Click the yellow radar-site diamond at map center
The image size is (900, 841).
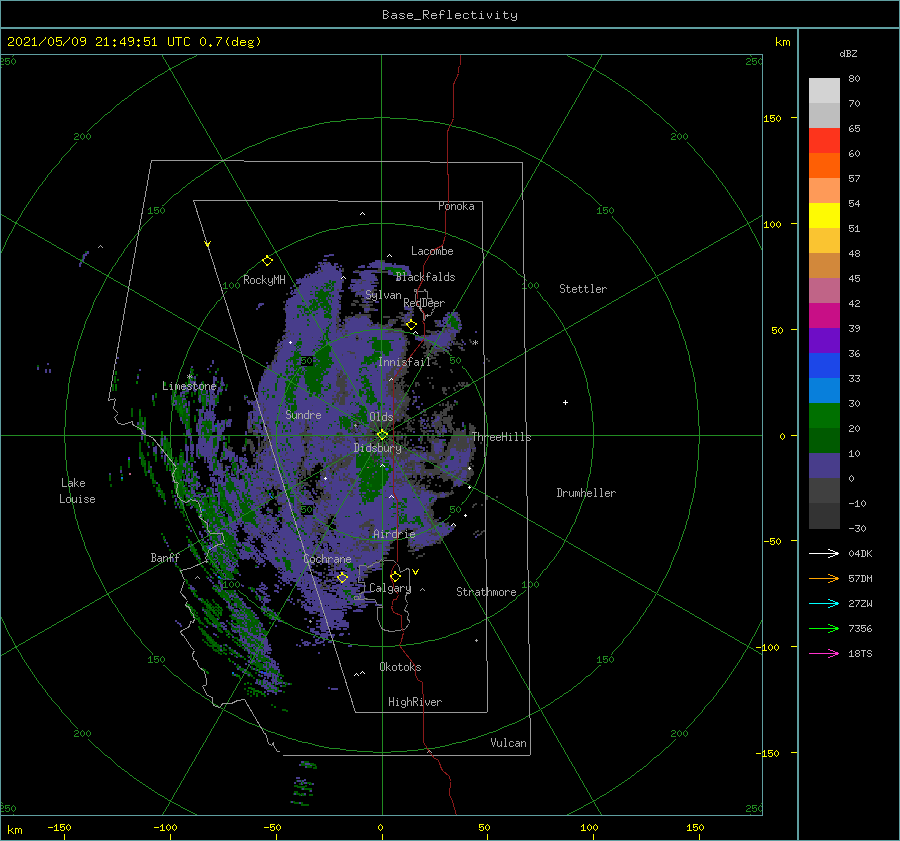[382, 435]
